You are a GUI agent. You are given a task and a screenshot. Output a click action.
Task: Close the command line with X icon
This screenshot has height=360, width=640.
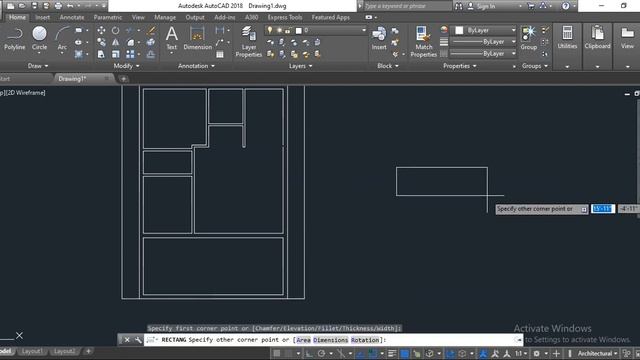point(127,340)
